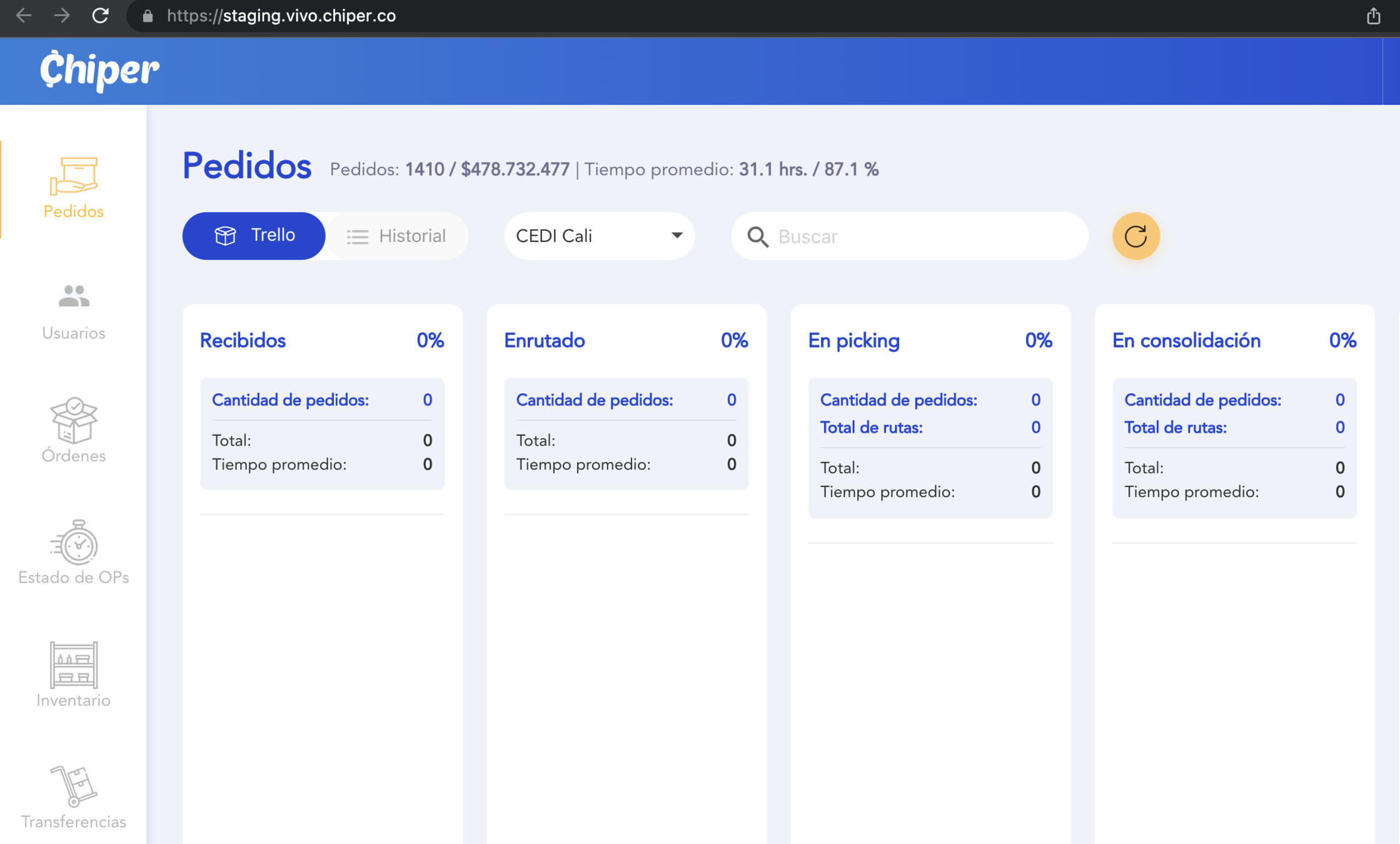Click the browser share icon

pos(1373,16)
